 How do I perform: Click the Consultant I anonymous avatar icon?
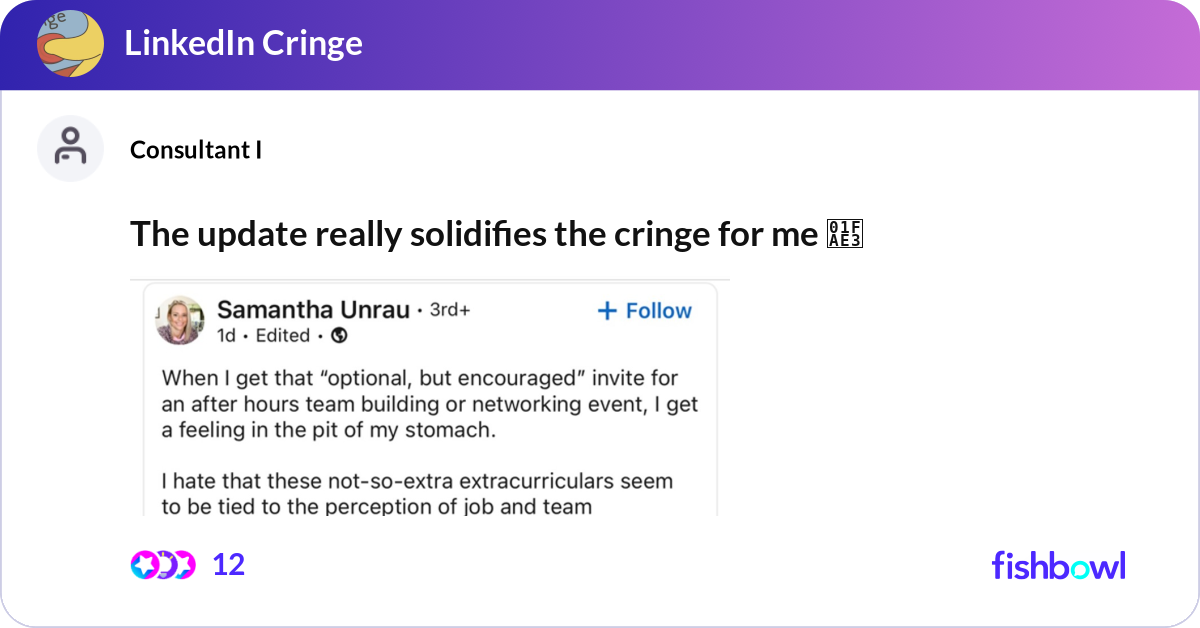click(70, 147)
